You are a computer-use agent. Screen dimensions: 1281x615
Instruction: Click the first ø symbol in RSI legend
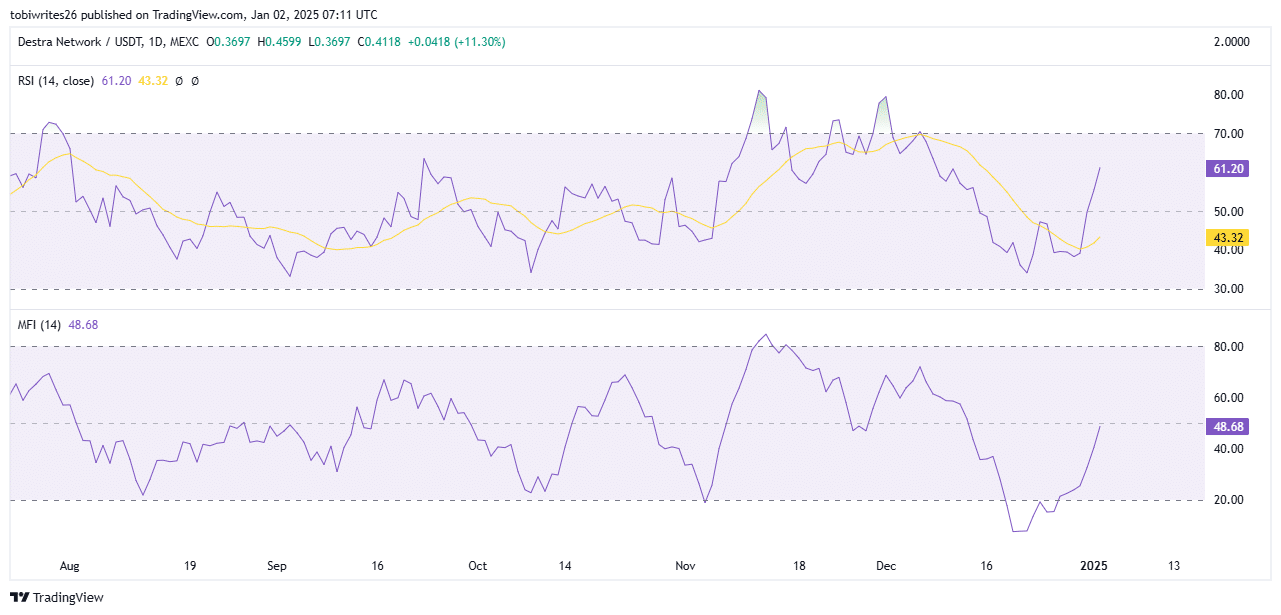(x=178, y=81)
